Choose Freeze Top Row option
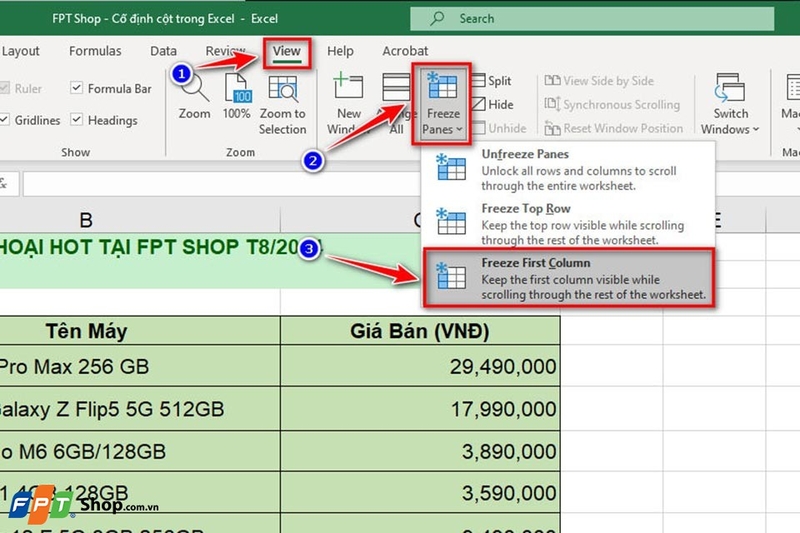Image resolution: width=800 pixels, height=533 pixels. tap(568, 223)
